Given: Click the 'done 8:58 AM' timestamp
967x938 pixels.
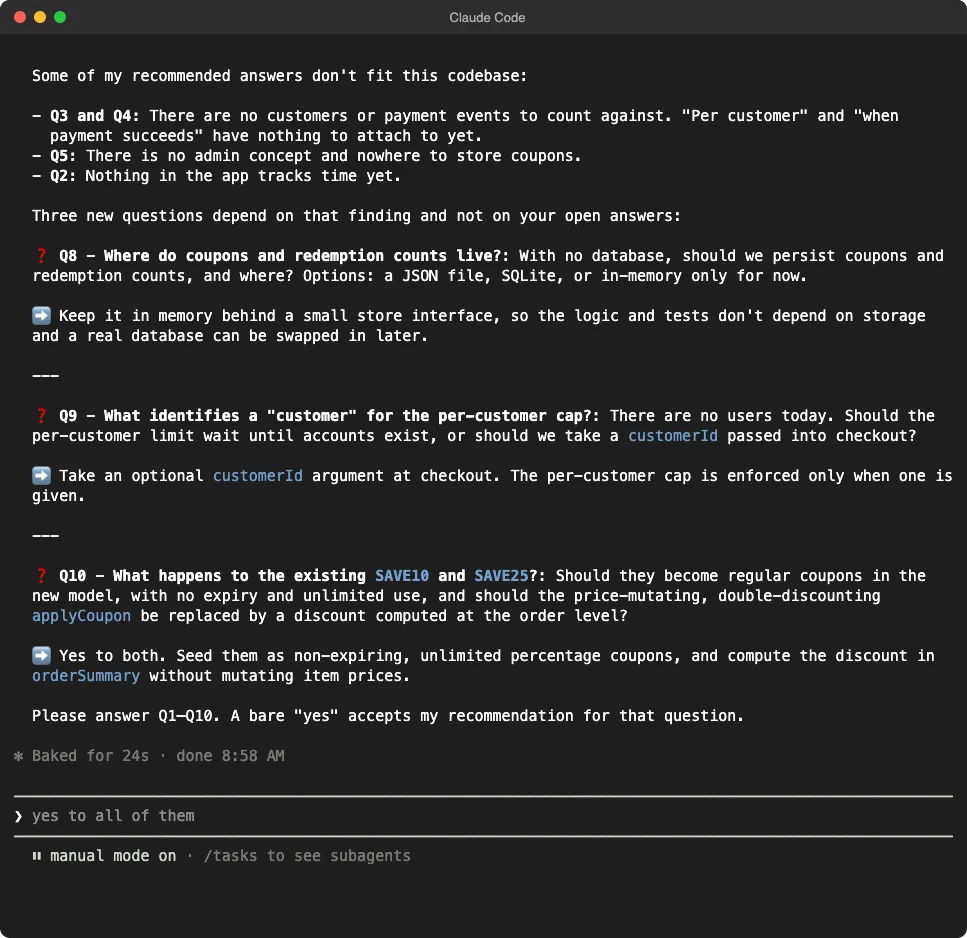Looking at the screenshot, I should 230,756.
